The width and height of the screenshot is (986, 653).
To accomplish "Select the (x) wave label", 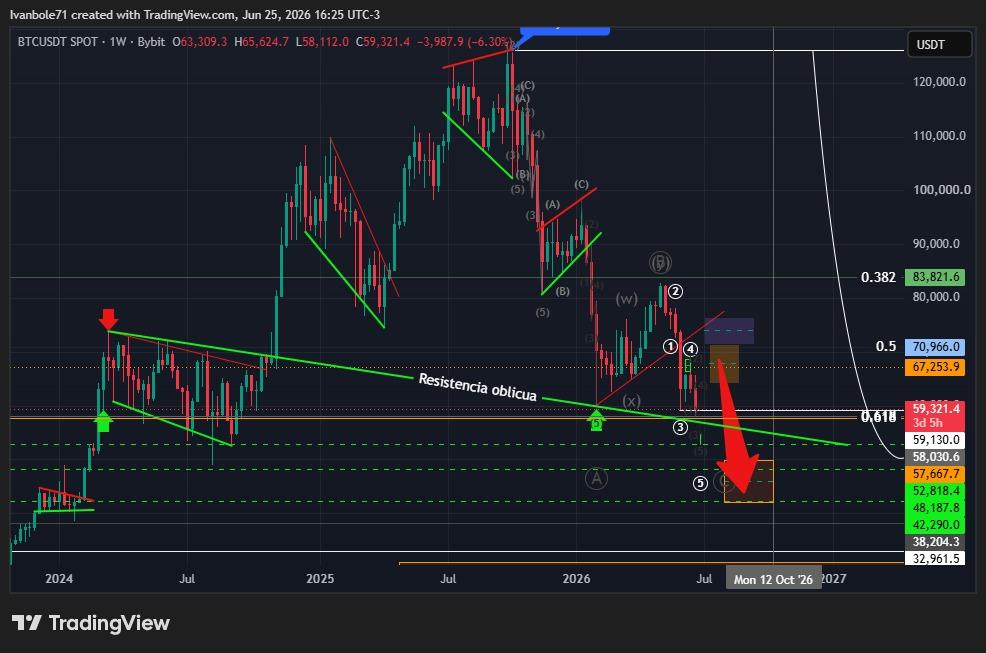I will point(631,400).
